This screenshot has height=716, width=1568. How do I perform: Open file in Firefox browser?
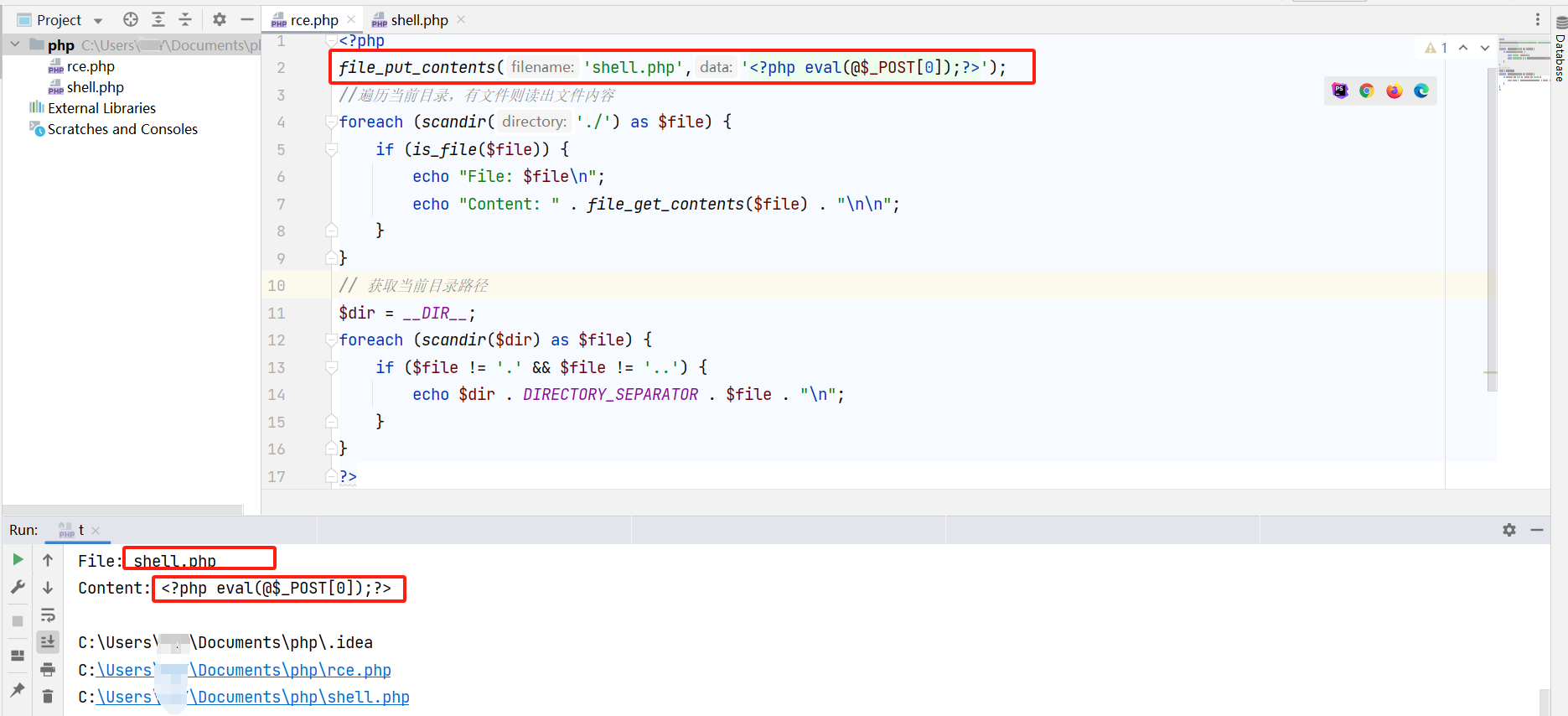click(1395, 91)
